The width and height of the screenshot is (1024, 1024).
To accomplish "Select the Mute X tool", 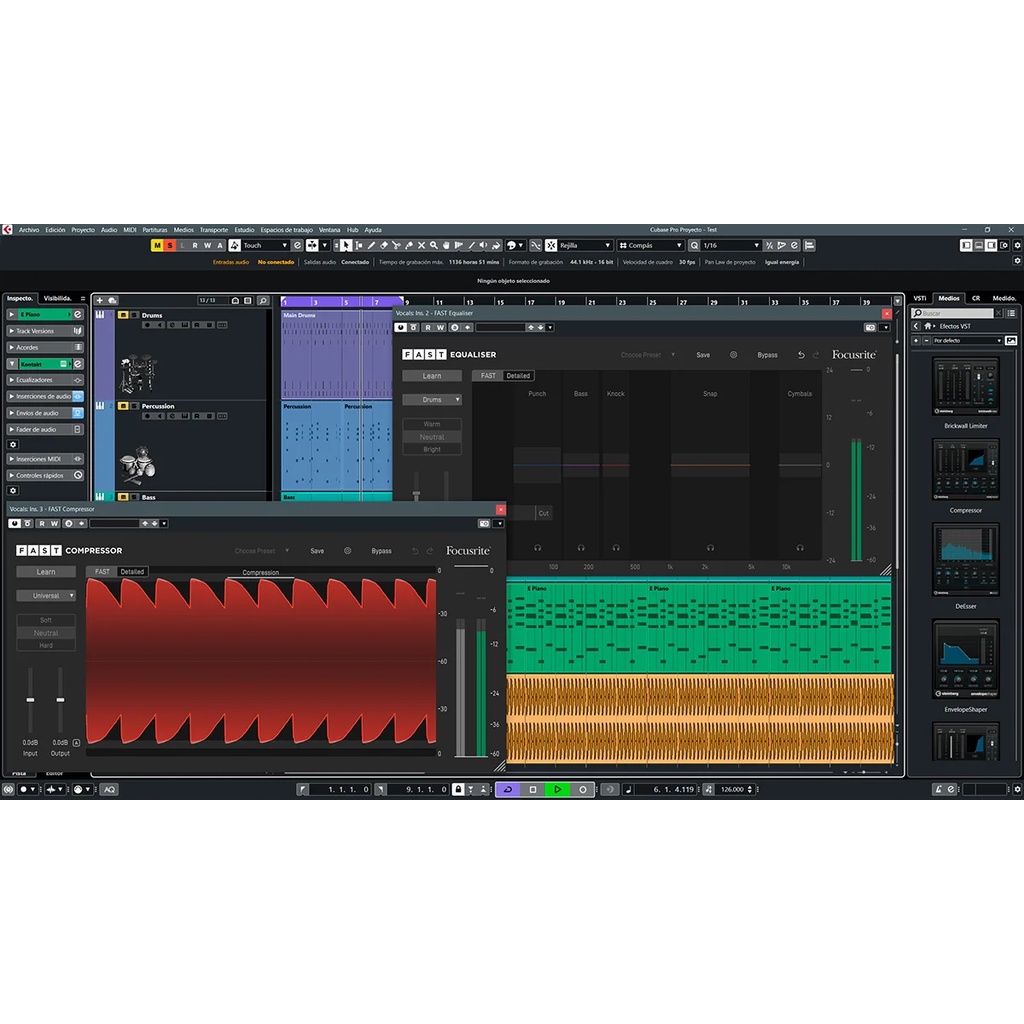I will point(421,246).
